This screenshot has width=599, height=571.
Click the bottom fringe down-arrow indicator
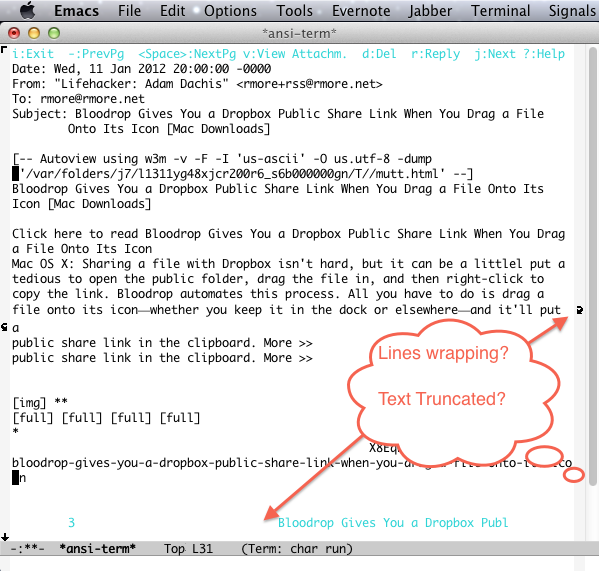tap(5, 537)
